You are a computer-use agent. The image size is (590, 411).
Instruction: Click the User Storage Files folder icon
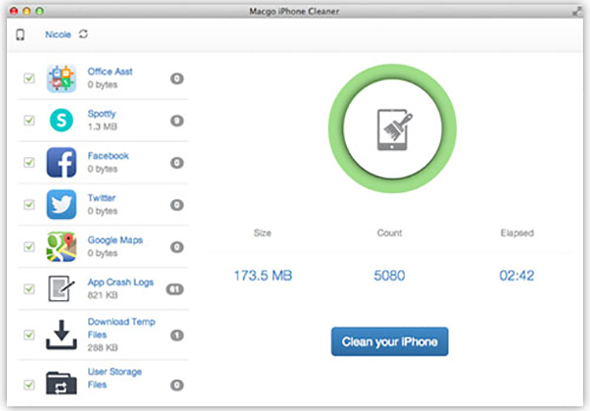61,383
